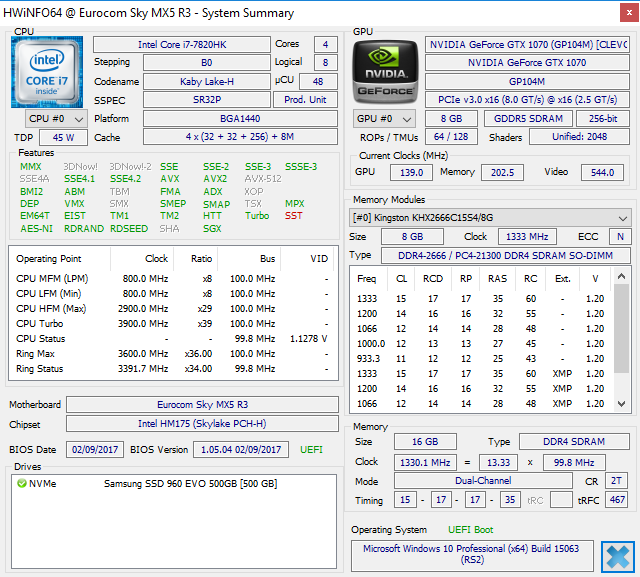Click the µCU 48 field

pyautogui.click(x=318, y=82)
